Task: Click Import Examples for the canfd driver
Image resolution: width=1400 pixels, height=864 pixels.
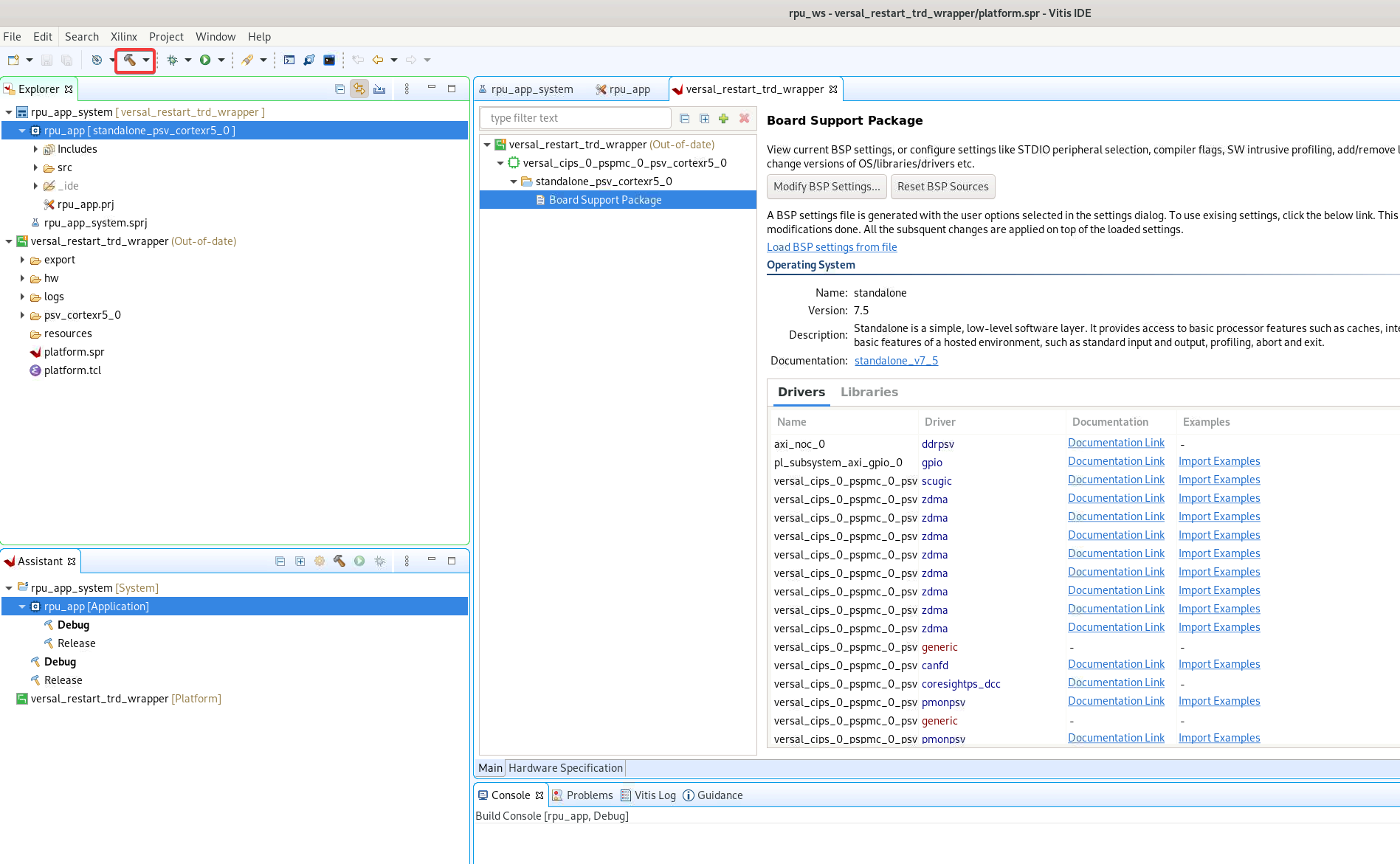Action: [1219, 664]
